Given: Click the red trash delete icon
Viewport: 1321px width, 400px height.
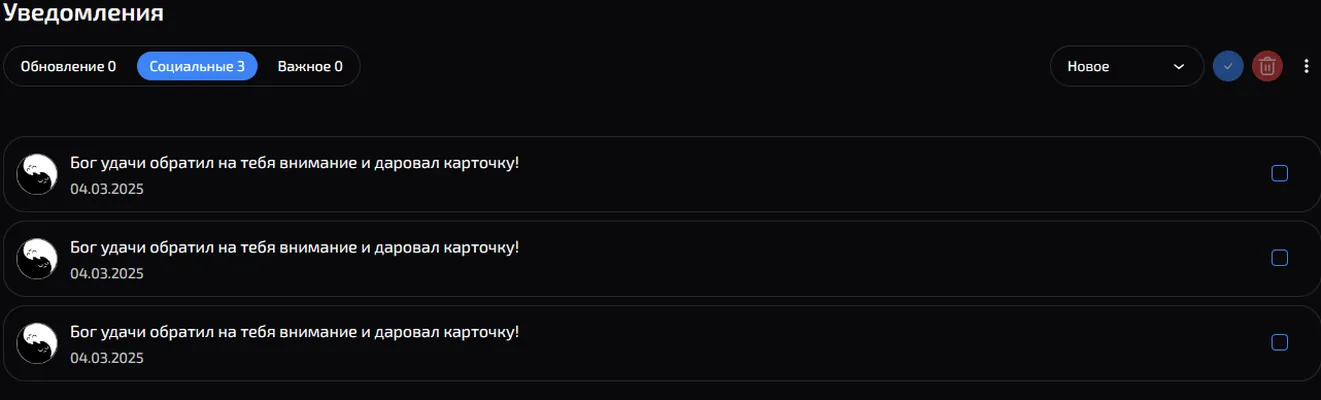Looking at the screenshot, I should [x=1267, y=67].
